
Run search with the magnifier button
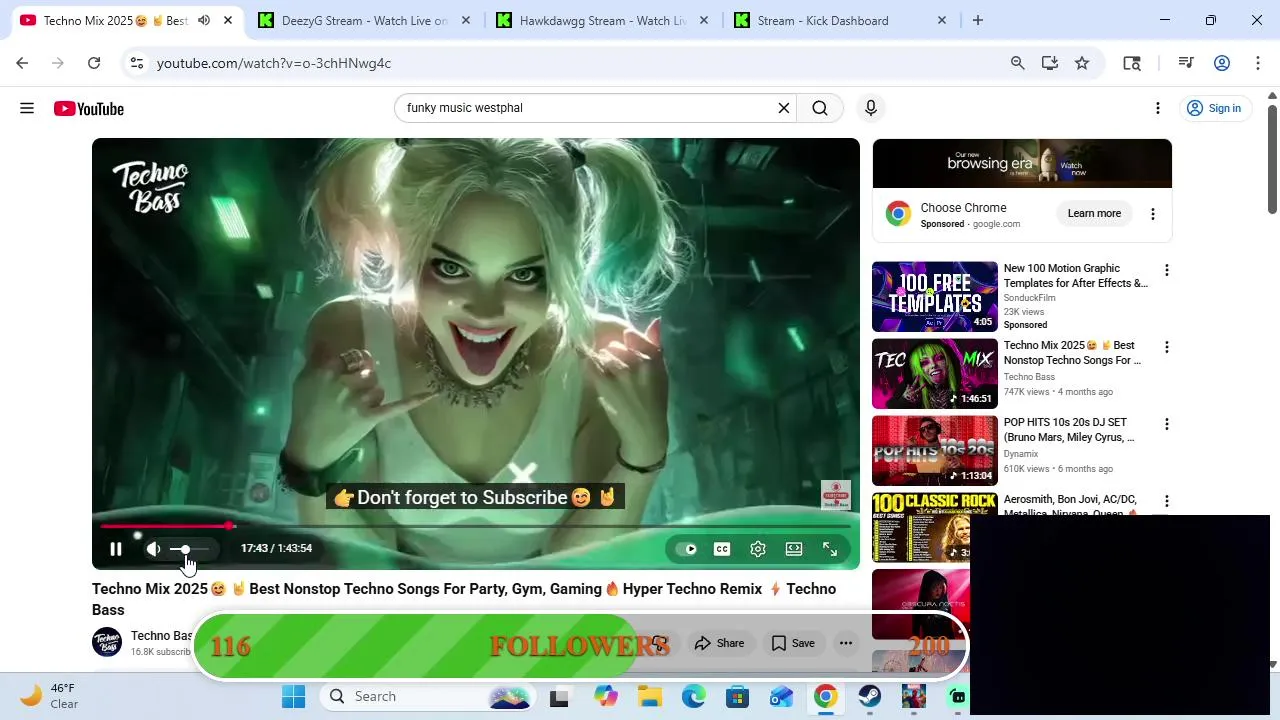820,108
